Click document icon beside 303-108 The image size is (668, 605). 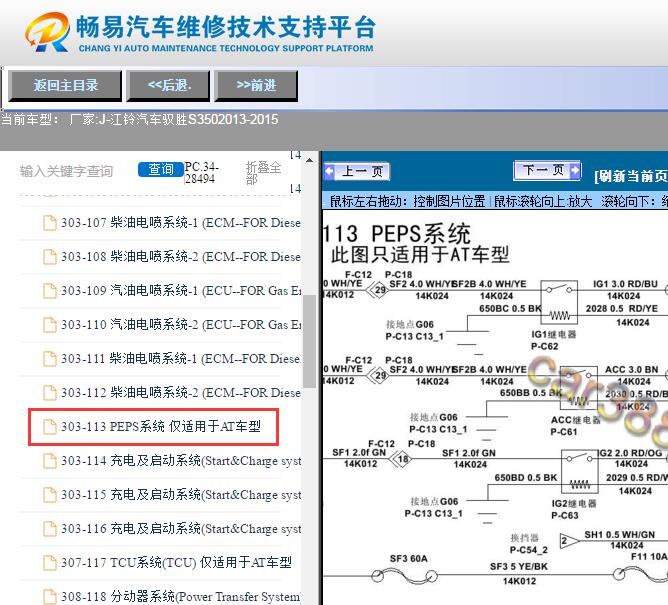(50, 256)
